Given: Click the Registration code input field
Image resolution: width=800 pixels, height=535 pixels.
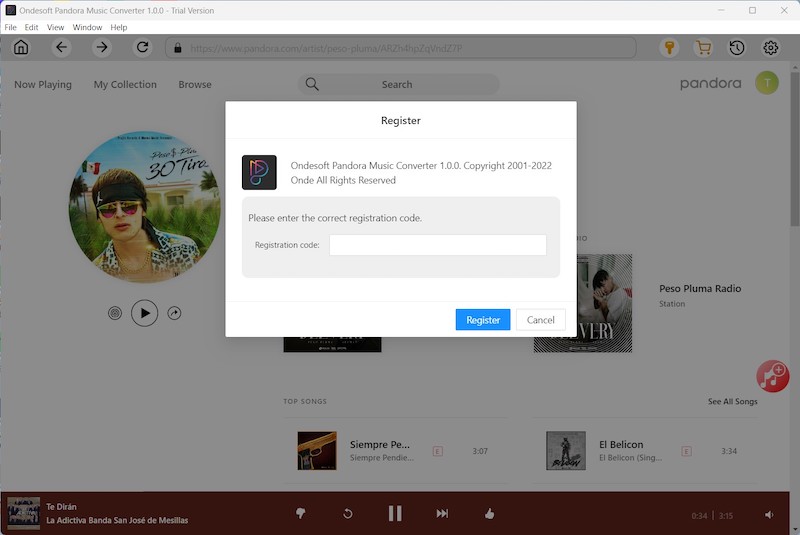Looking at the screenshot, I should coord(438,245).
